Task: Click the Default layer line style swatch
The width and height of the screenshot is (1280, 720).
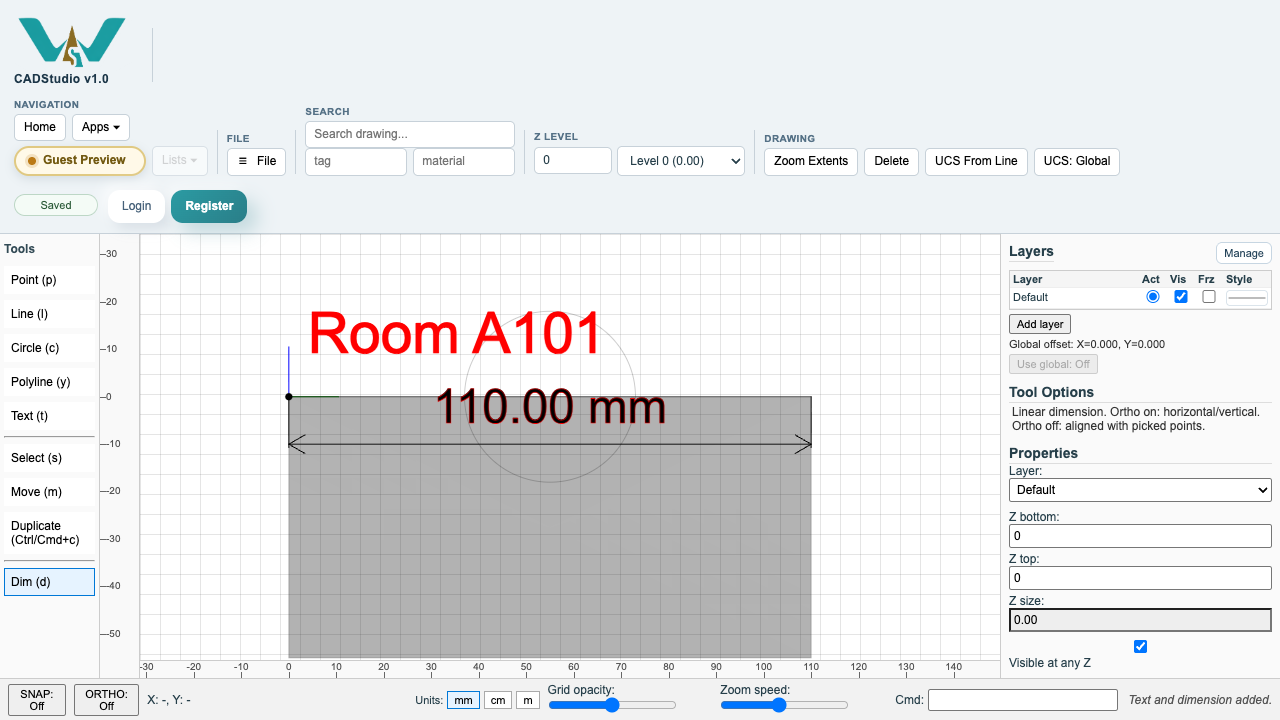Action: [x=1247, y=298]
